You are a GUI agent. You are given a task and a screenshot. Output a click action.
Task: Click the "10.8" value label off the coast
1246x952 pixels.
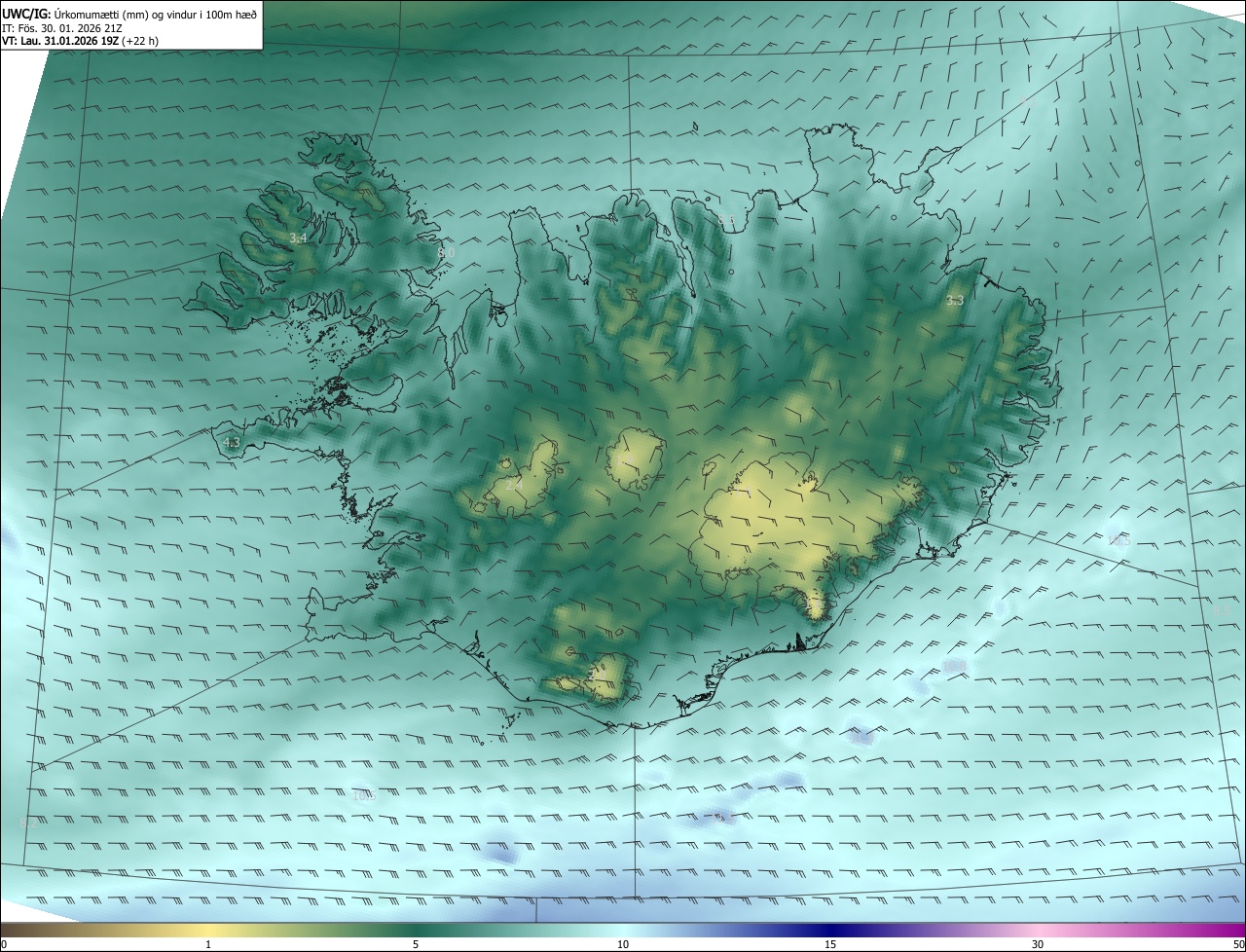point(954,666)
